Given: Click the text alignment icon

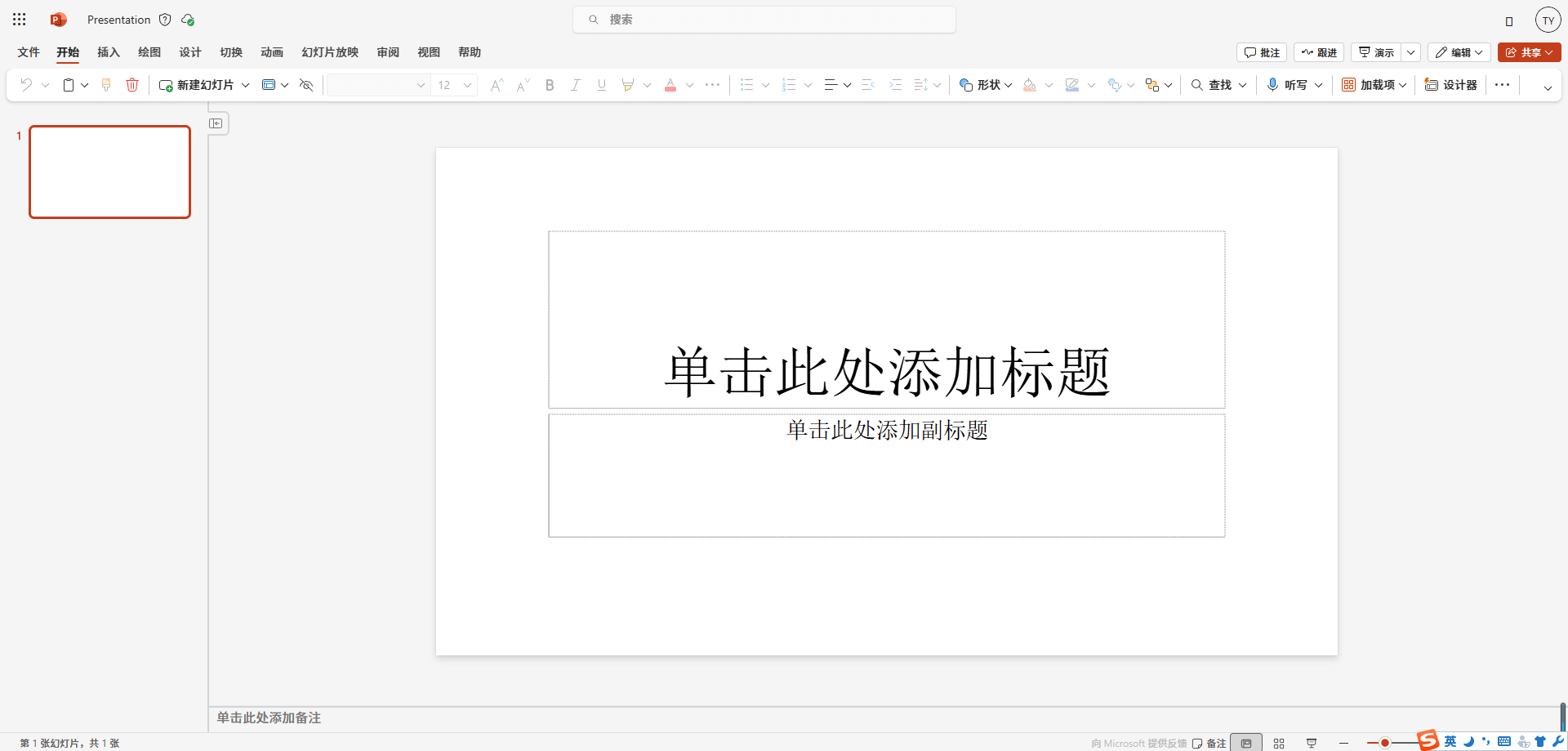Looking at the screenshot, I should coord(831,85).
